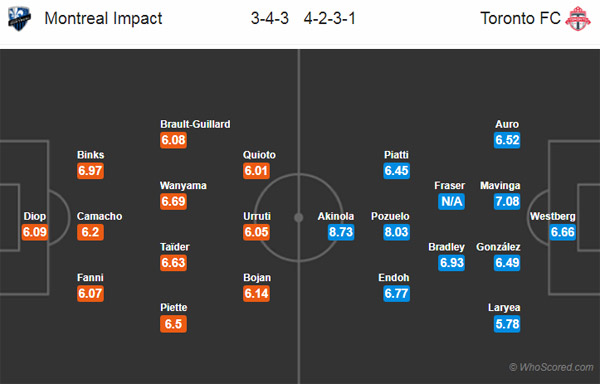Click Diop's 6.09 goalkeeper rating
600x384 pixels.
[x=34, y=232]
